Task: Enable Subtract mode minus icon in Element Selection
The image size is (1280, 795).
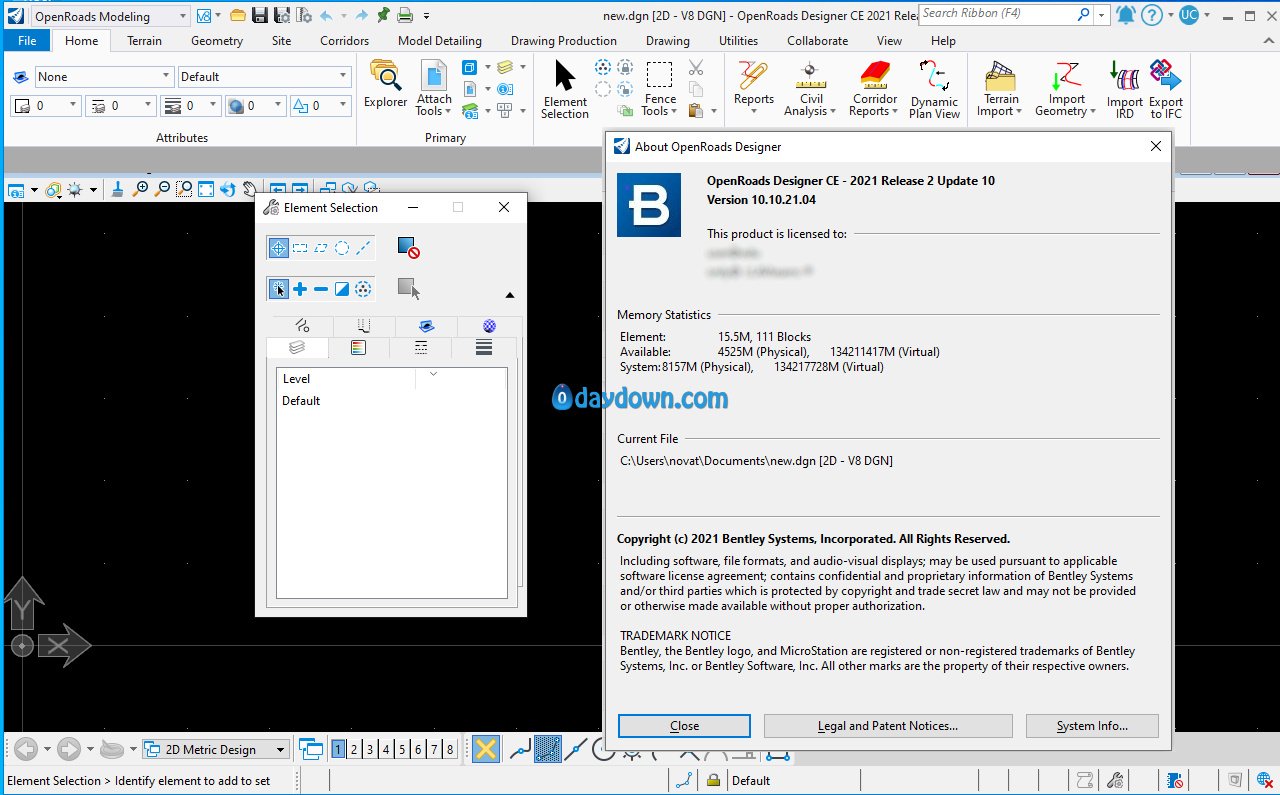Action: point(321,289)
